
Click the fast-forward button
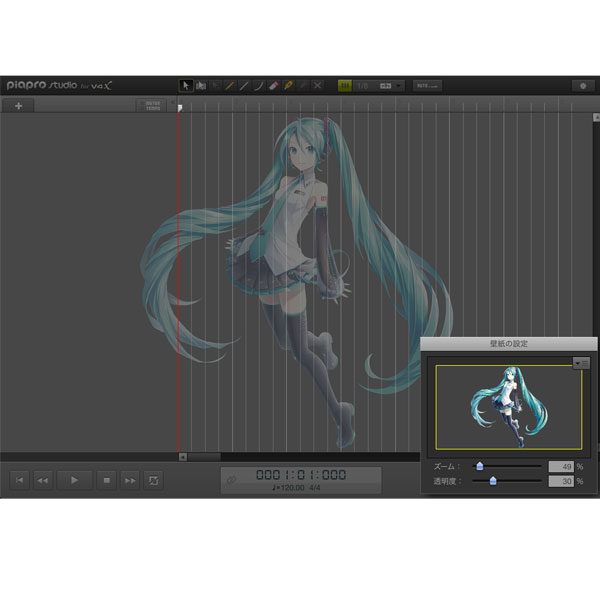click(x=130, y=480)
